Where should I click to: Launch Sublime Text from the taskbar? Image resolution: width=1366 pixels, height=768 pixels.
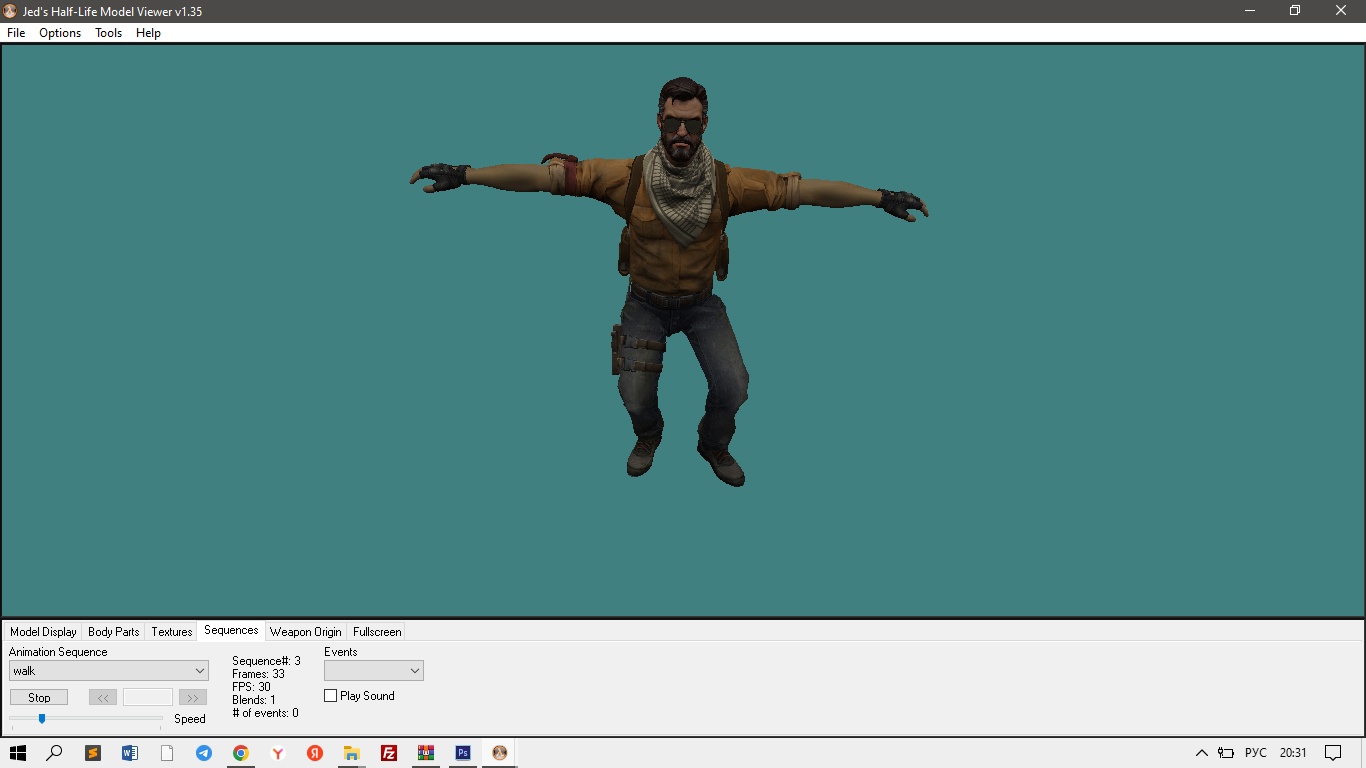pyautogui.click(x=93, y=753)
